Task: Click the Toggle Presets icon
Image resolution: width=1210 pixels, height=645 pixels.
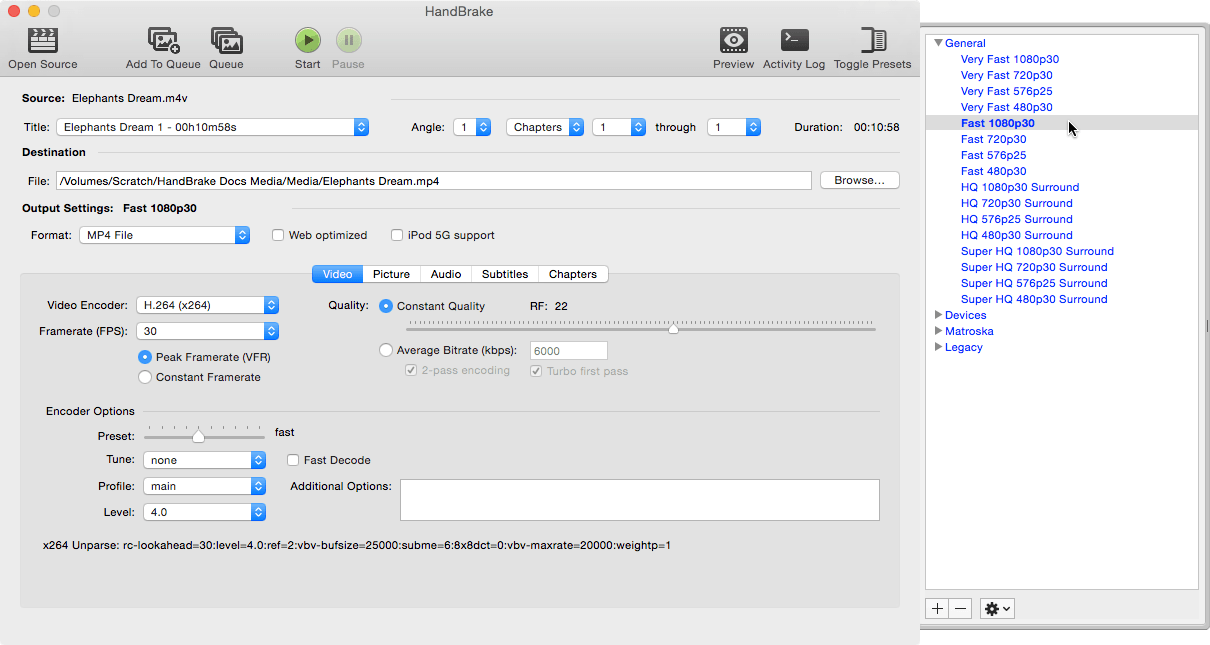Action: click(x=872, y=40)
